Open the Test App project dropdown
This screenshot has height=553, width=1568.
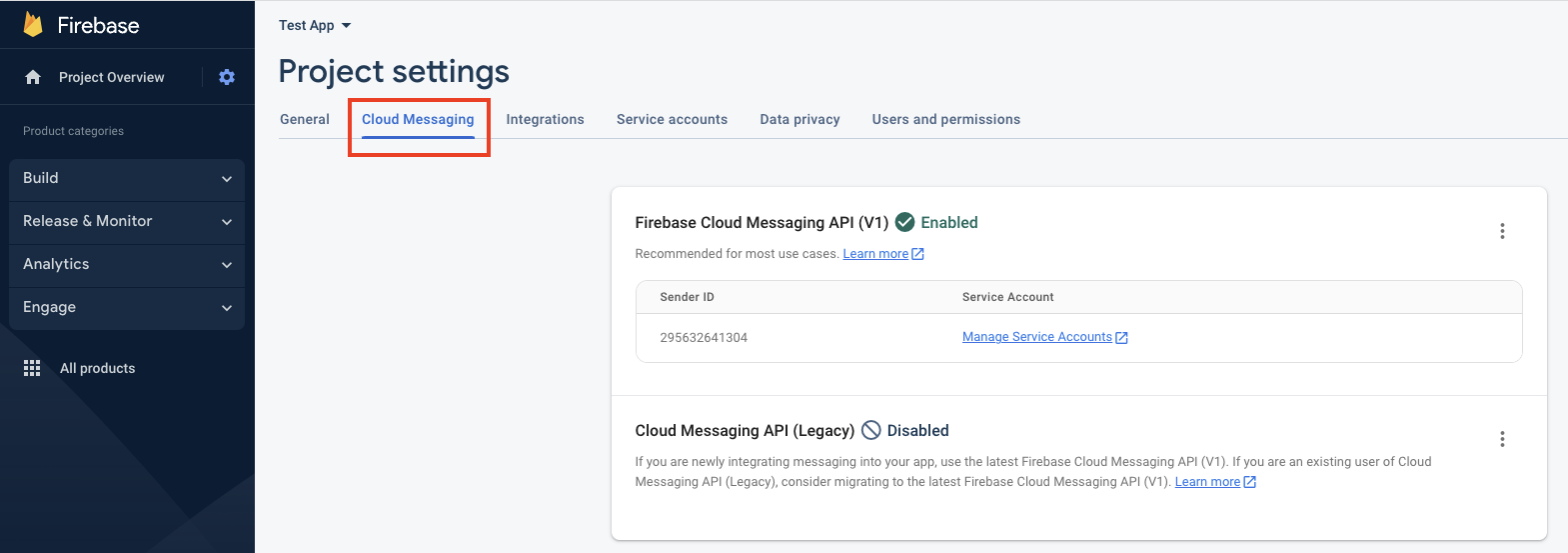[x=315, y=25]
